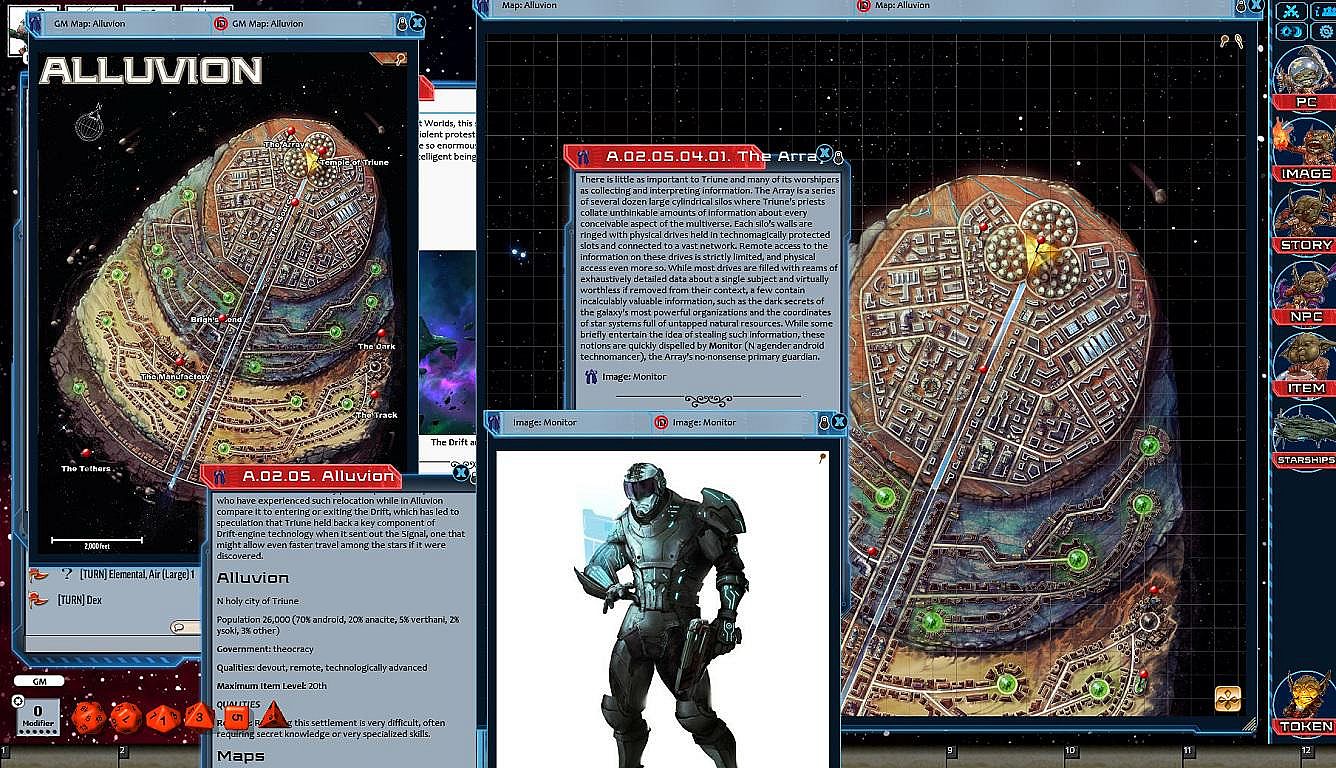Toggle ID state of Image: Monitor
The image size is (1336, 768).
[x=661, y=423]
